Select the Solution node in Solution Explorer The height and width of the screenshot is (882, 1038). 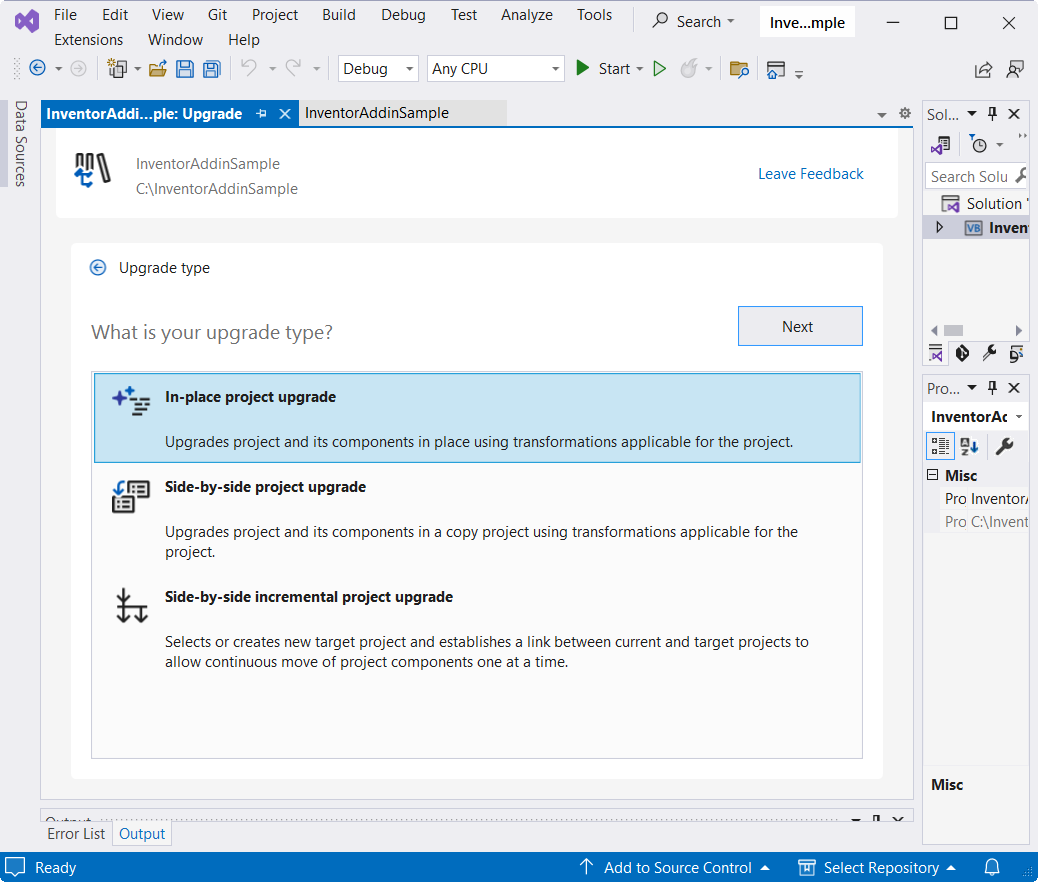pyautogui.click(x=984, y=203)
